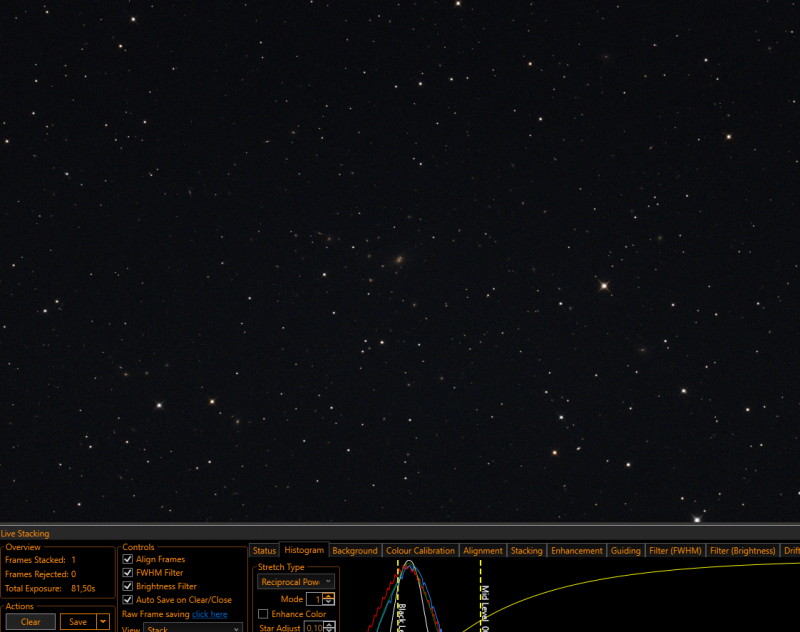This screenshot has height=632, width=800.
Task: Open the Filter (Brightness) tab
Action: [742, 550]
